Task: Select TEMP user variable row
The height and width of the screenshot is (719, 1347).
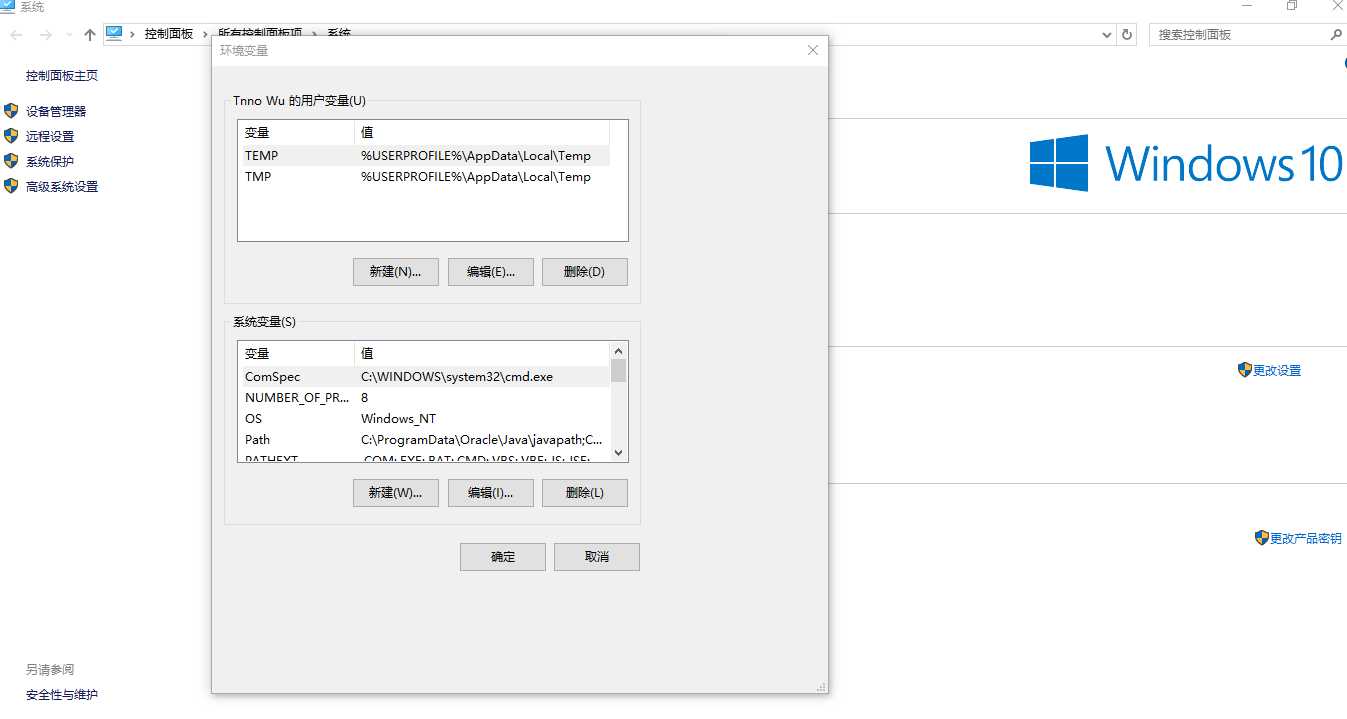Action: tap(423, 155)
